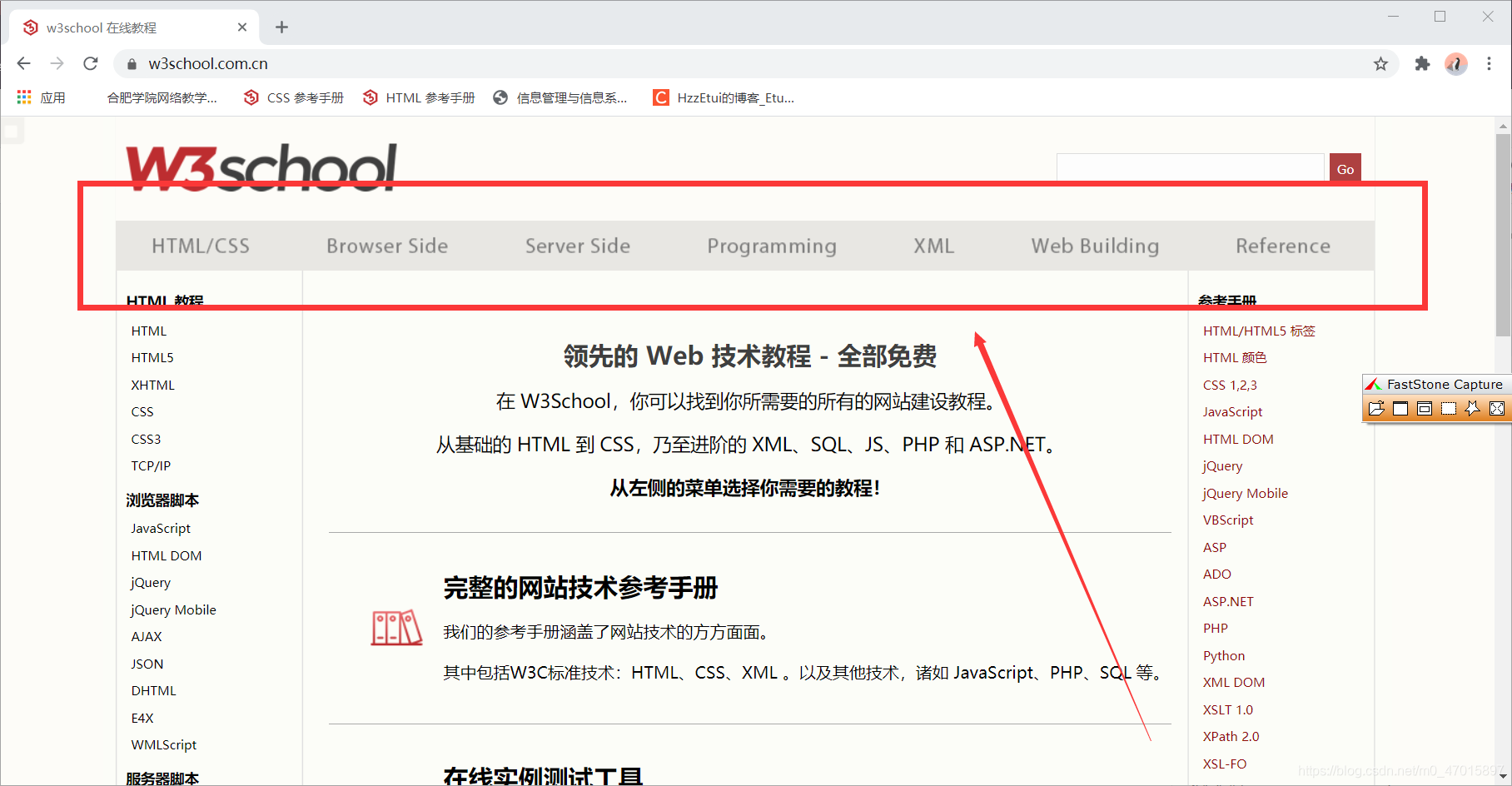The width and height of the screenshot is (1512, 786).
Task: Open XPath 2.0 reference link
Action: pyautogui.click(x=1231, y=737)
